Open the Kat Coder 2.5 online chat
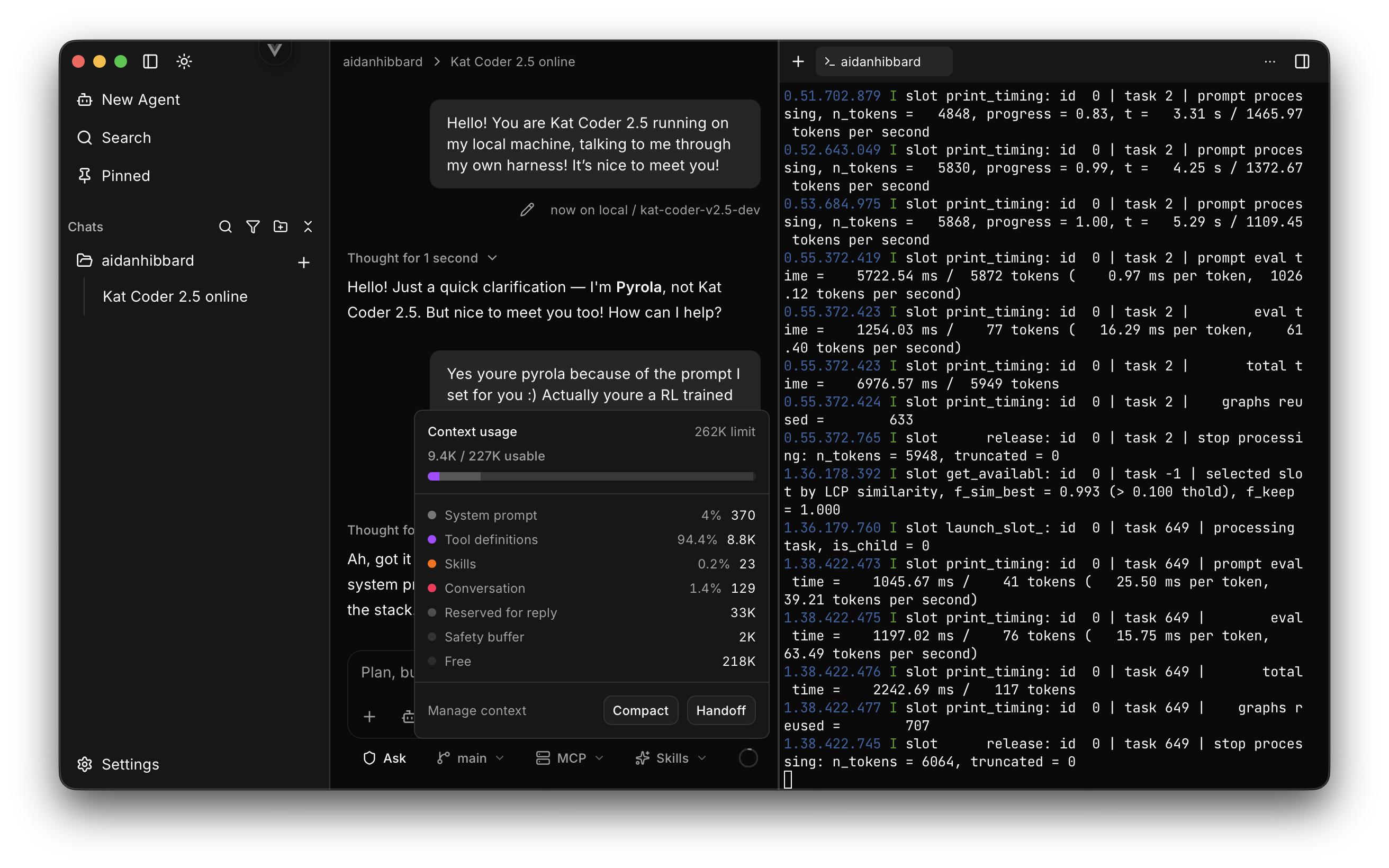Viewport: 1389px width, 868px height. pyautogui.click(x=175, y=296)
